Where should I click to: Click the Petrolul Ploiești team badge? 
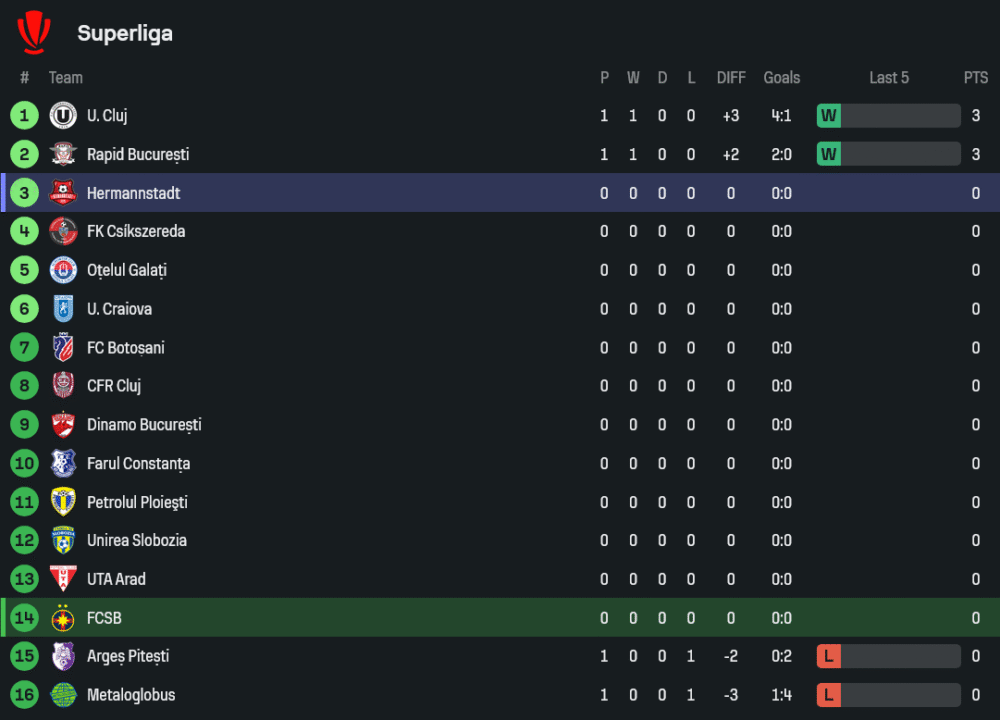pos(63,502)
